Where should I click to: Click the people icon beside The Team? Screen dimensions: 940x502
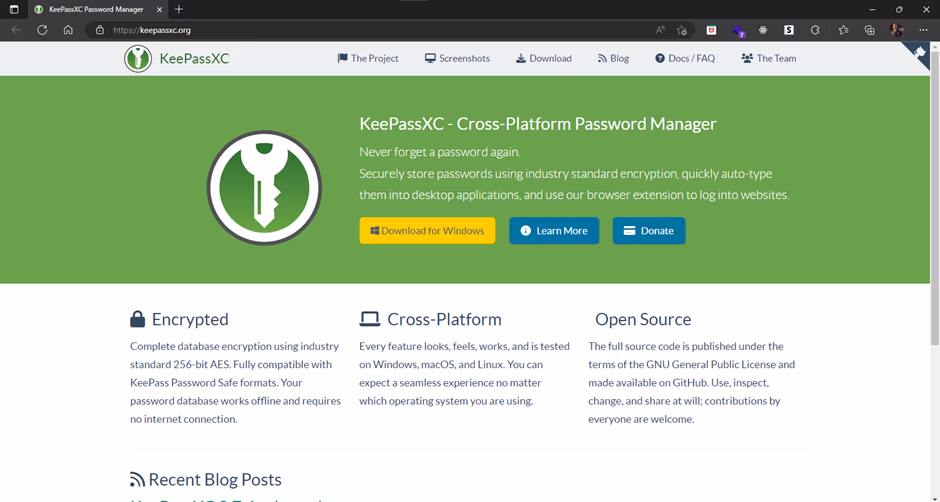pyautogui.click(x=747, y=58)
